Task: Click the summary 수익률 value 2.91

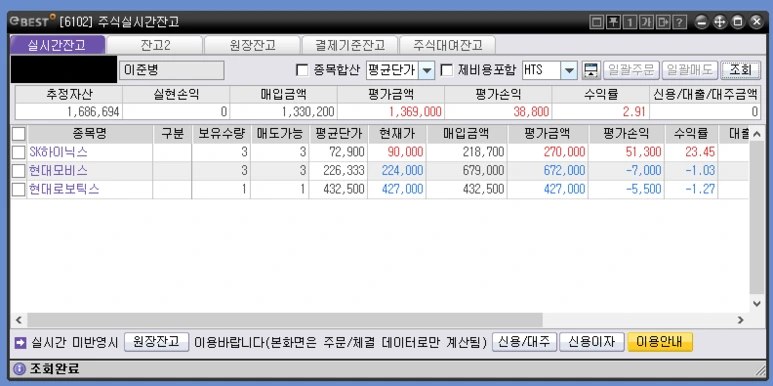Action: point(634,112)
